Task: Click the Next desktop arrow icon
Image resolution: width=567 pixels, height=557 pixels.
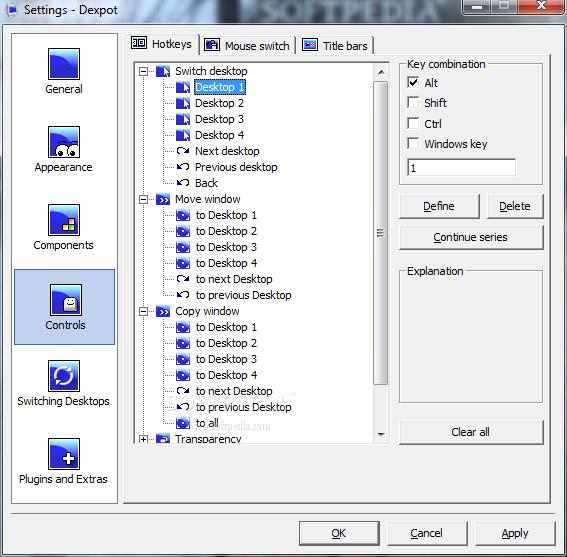Action: [x=183, y=151]
